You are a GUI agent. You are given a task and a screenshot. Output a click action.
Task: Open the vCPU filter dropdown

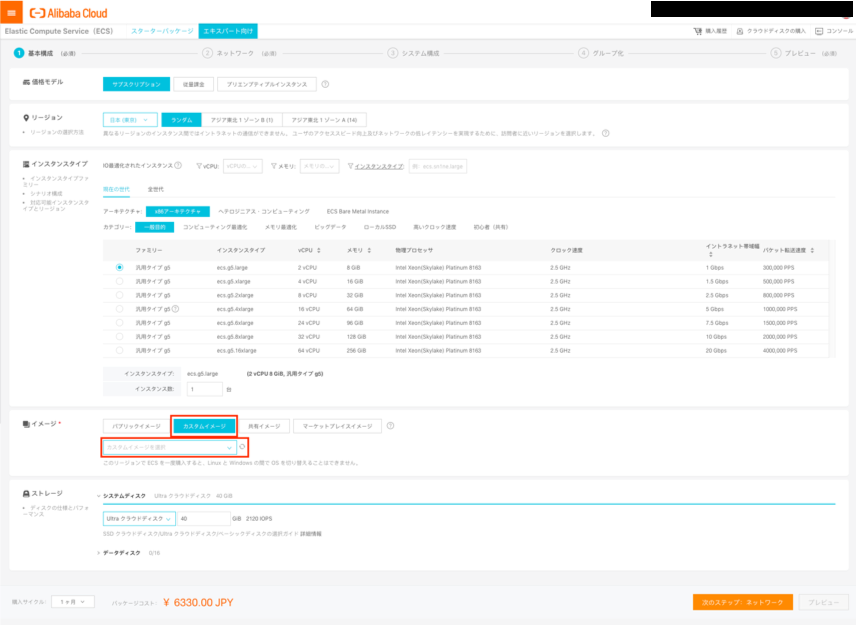coord(243,166)
